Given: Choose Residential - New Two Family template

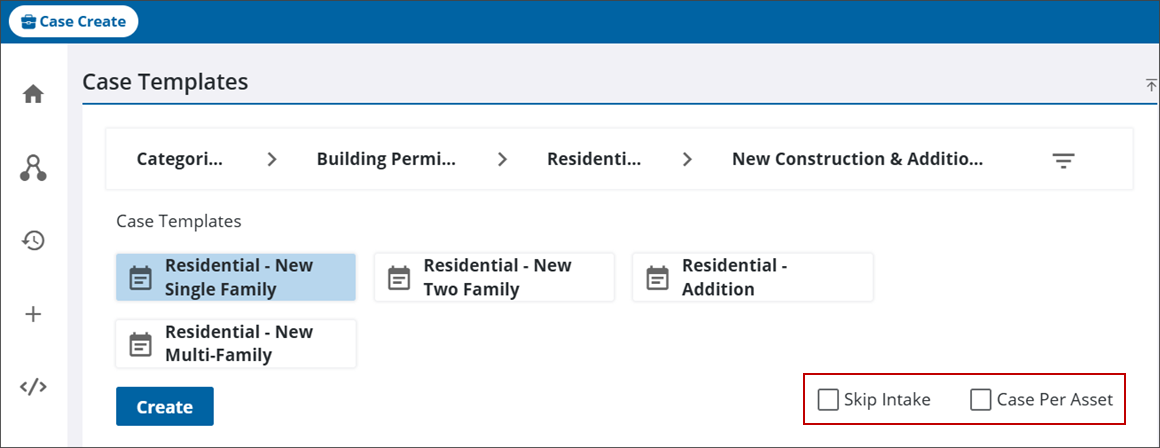Looking at the screenshot, I should 494,277.
